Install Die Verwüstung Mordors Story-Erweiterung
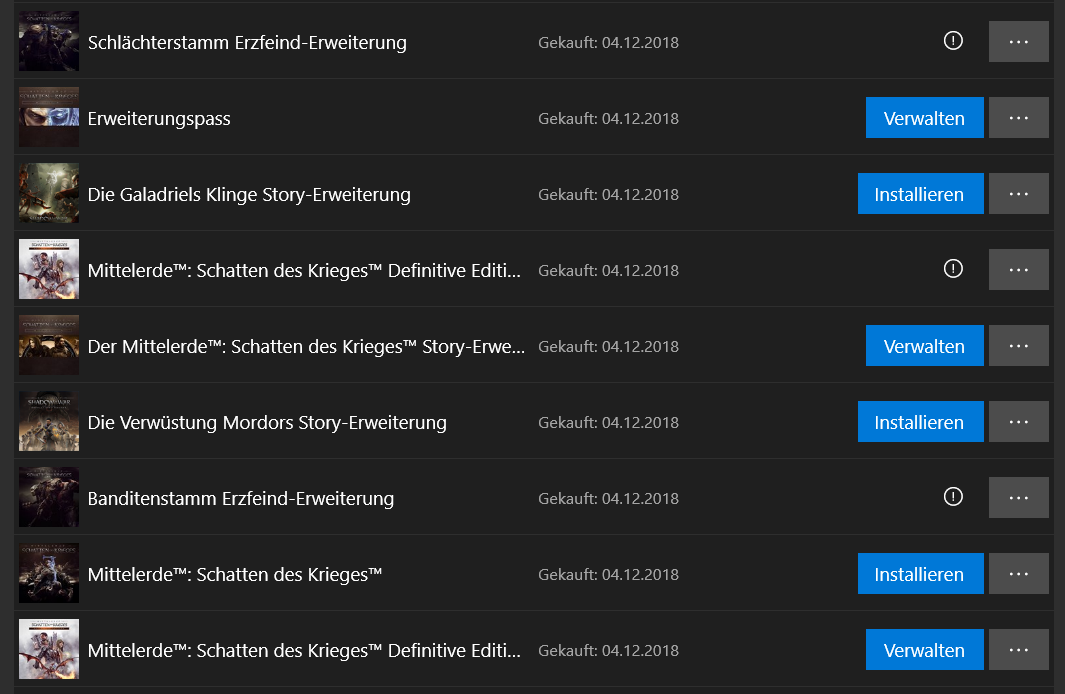Viewport: 1065px width, 694px height. tap(920, 422)
